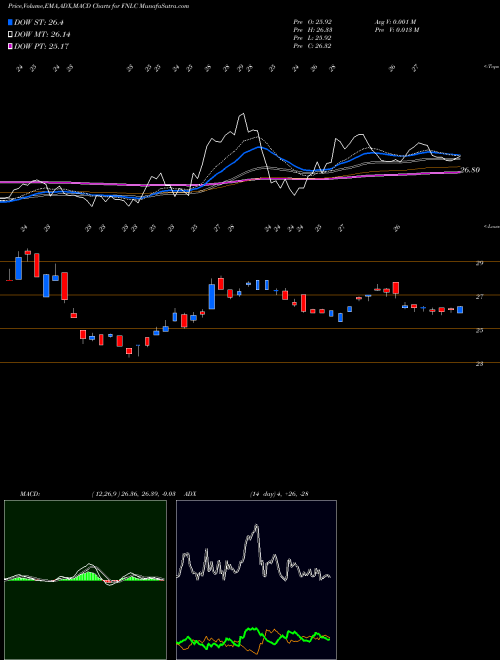Click the 'Pre H: 26.33' value
The height and width of the screenshot is (660, 500).
(312, 30)
